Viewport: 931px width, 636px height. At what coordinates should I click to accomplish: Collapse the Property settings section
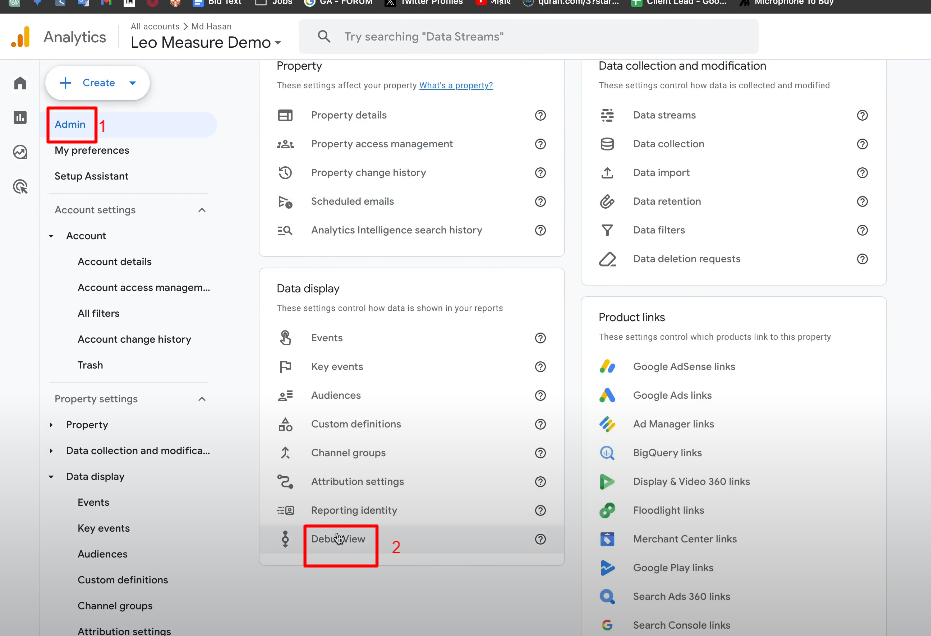pos(202,400)
